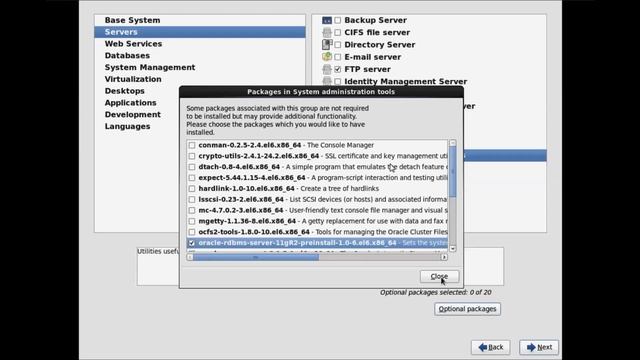Viewport: 640px width, 360px height.
Task: Select the System Management category
Action: tap(200, 67)
